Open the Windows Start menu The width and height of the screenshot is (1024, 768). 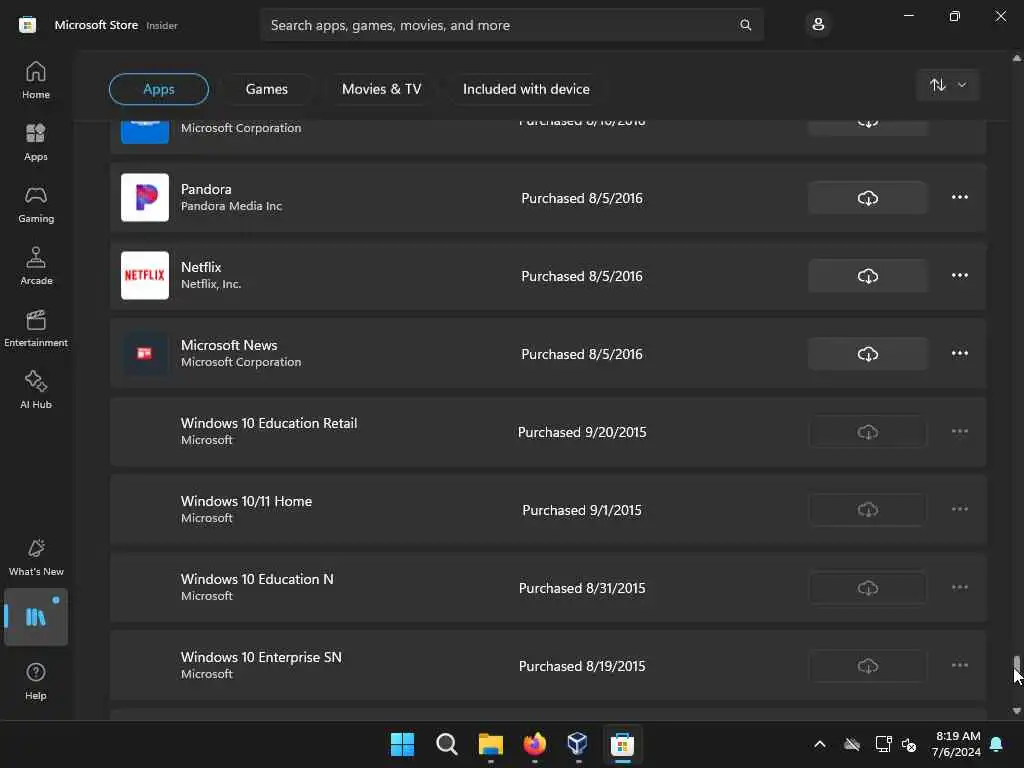click(x=402, y=744)
